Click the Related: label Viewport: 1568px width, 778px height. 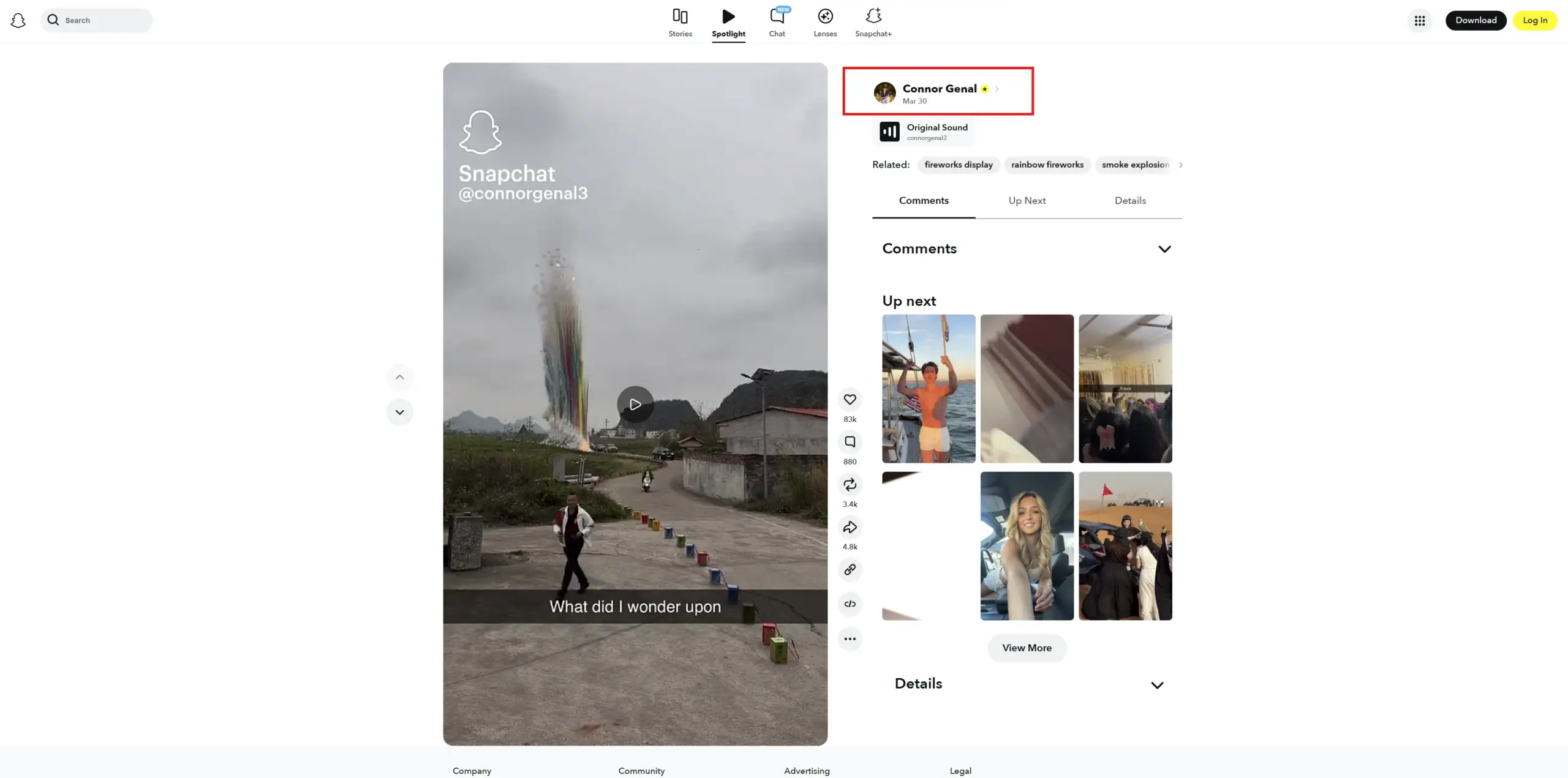(x=891, y=165)
